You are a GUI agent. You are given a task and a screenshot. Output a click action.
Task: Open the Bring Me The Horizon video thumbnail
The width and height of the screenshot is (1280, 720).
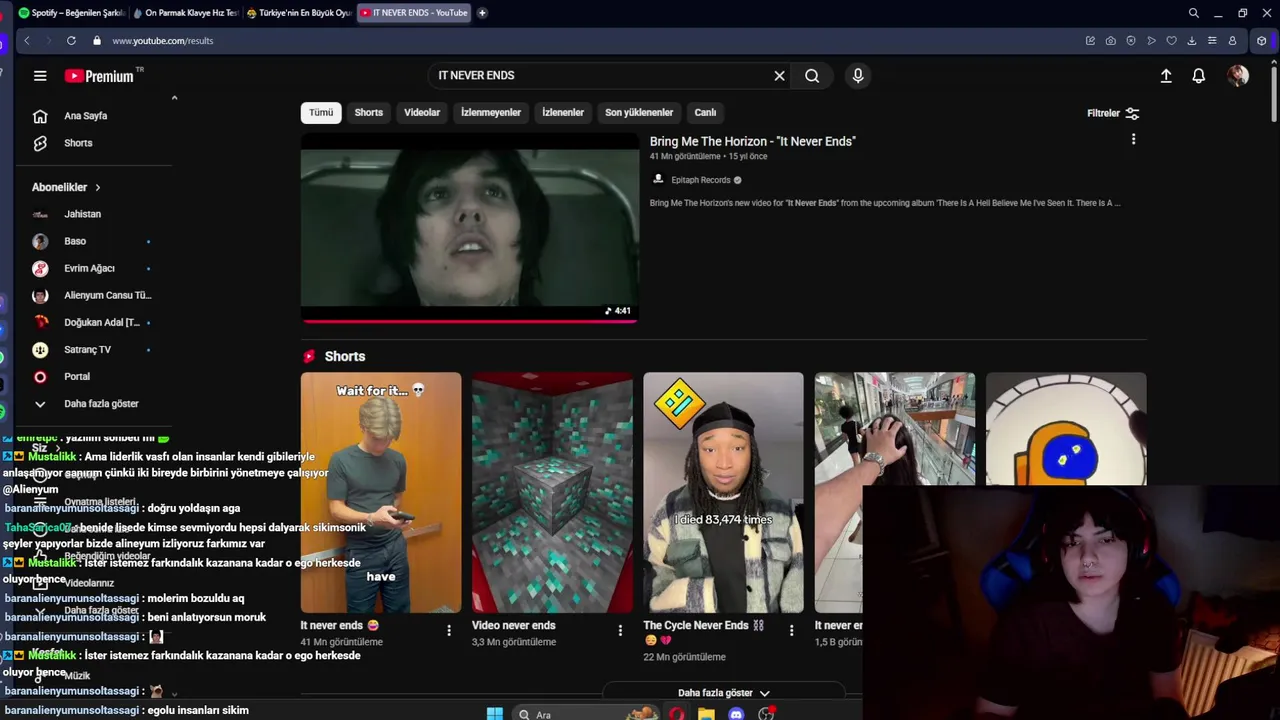(469, 228)
